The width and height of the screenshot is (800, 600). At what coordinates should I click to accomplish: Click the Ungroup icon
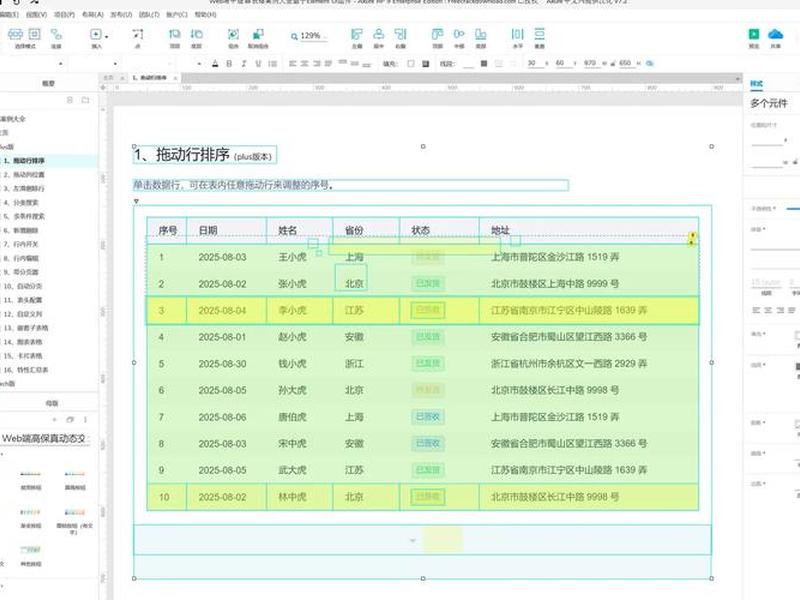click(x=258, y=34)
